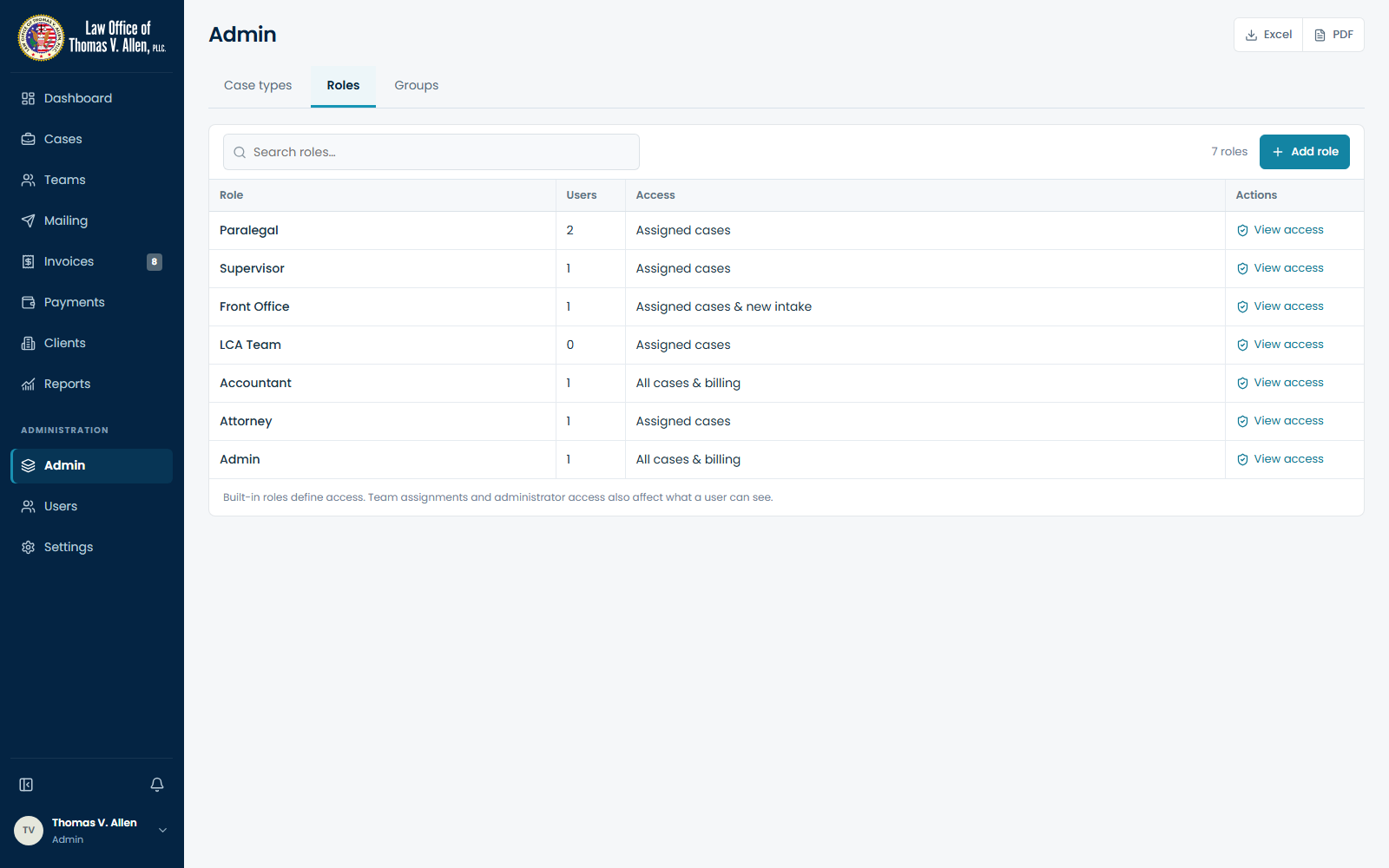
Task: Open Dashboard from the sidebar icon
Action: [x=28, y=98]
